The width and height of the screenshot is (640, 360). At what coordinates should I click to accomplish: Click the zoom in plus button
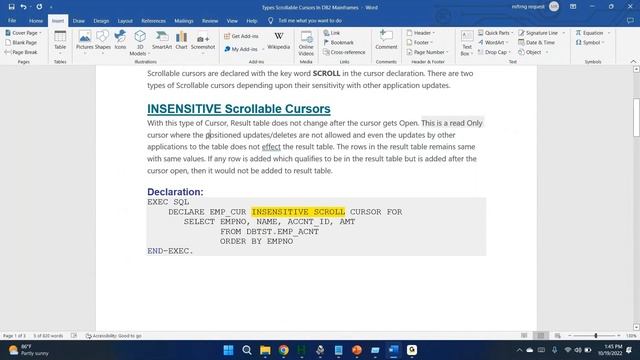(x=619, y=336)
